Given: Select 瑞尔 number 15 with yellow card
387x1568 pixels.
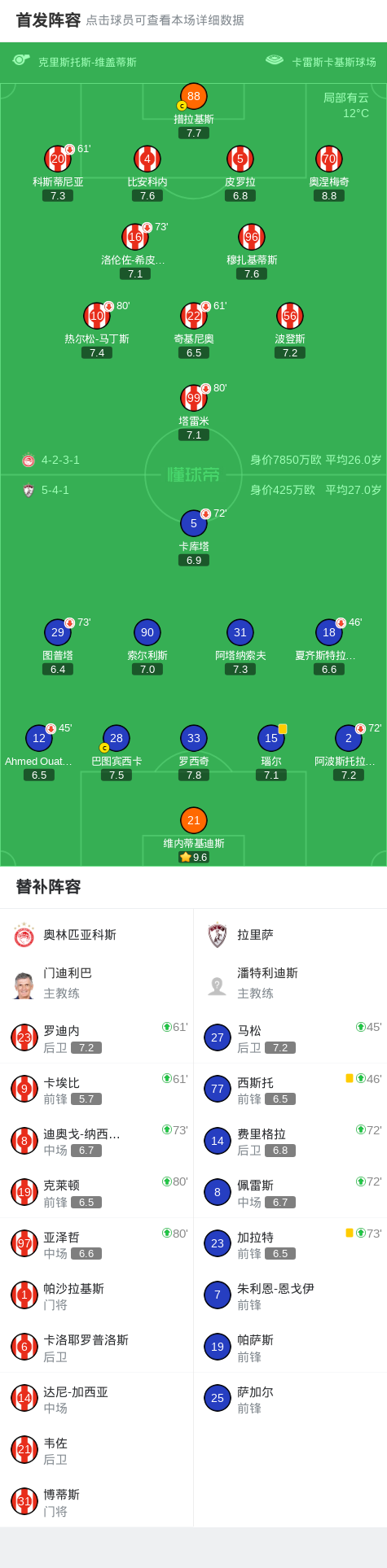Looking at the screenshot, I should (271, 738).
